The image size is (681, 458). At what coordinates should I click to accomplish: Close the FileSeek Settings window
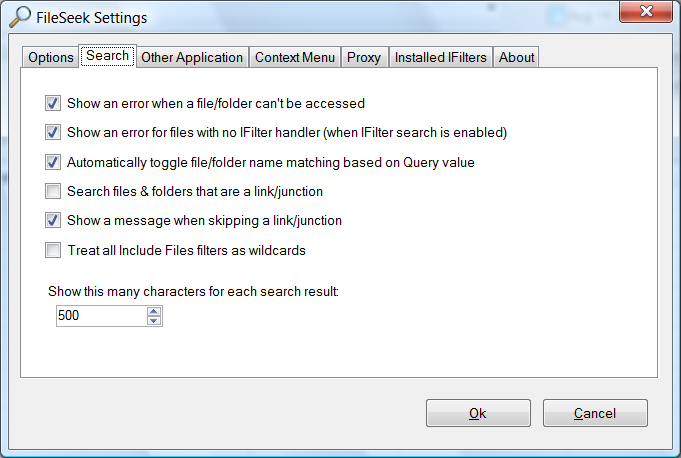pos(643,13)
